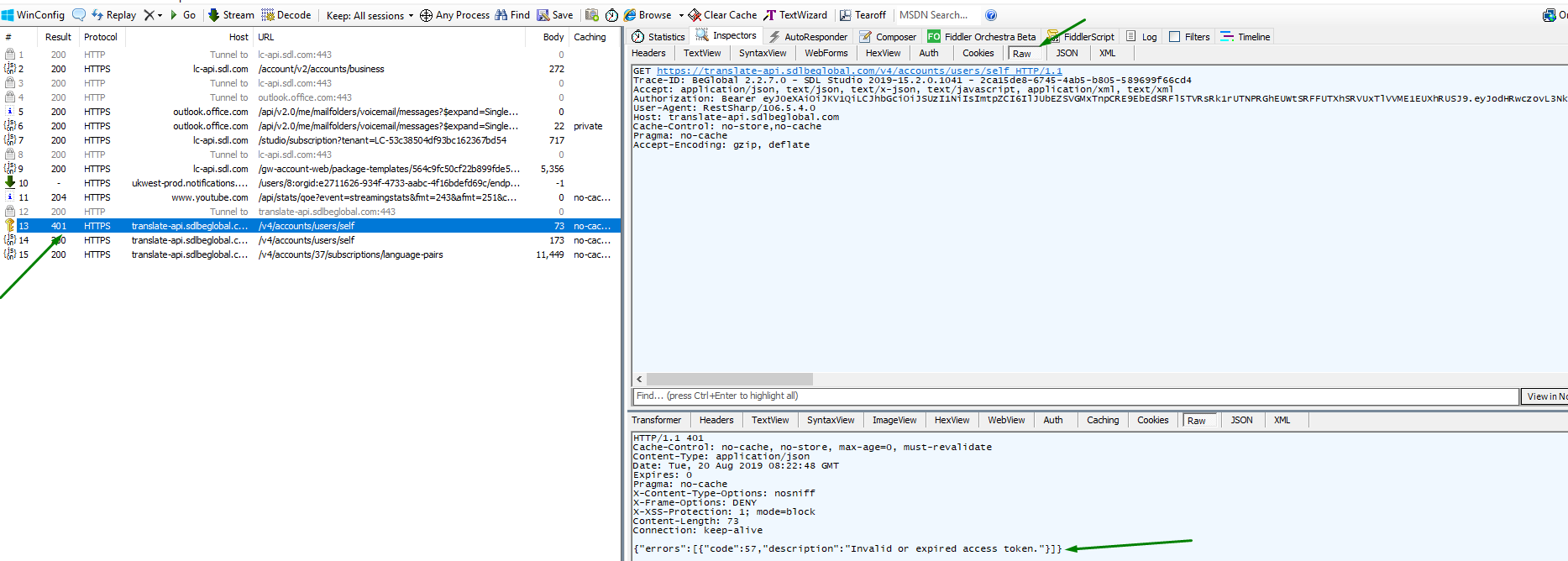Select session 10 ukwest-prod.notifications row

point(311,183)
